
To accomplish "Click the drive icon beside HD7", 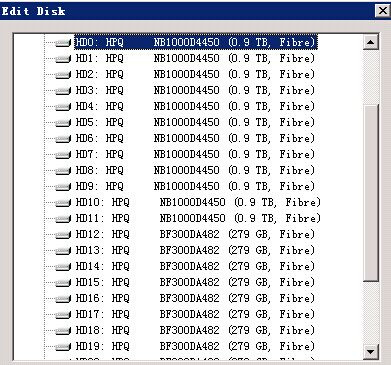I will [63, 154].
